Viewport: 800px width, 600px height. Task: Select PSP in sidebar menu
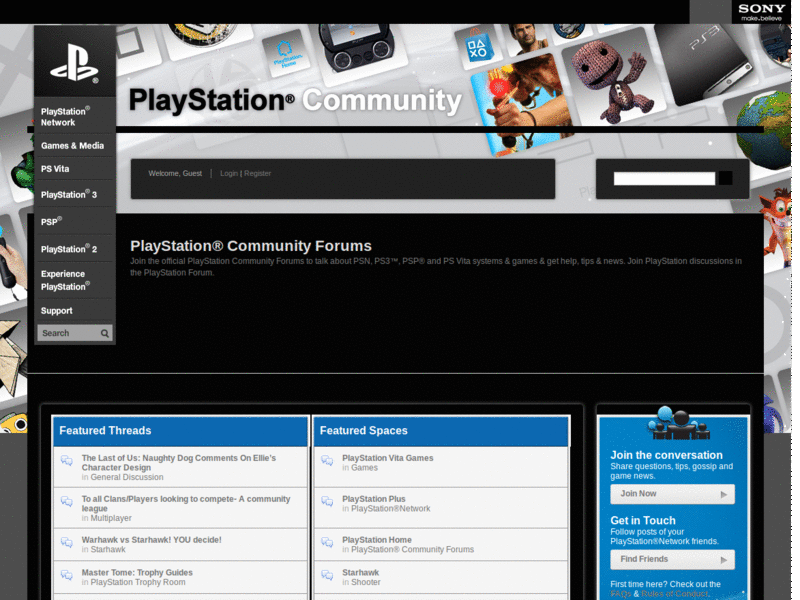(x=52, y=221)
